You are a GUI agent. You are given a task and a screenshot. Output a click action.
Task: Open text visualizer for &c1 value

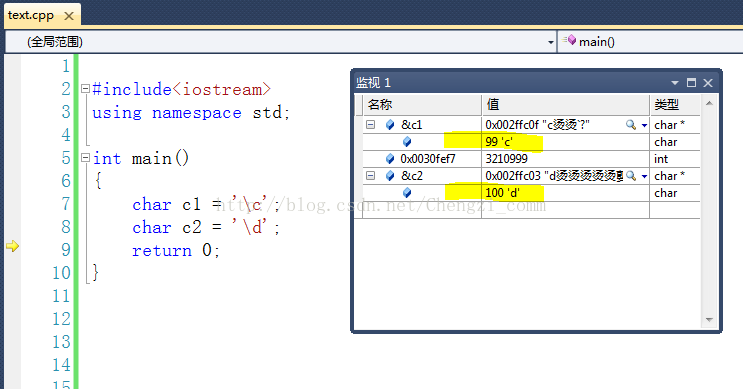[631, 125]
